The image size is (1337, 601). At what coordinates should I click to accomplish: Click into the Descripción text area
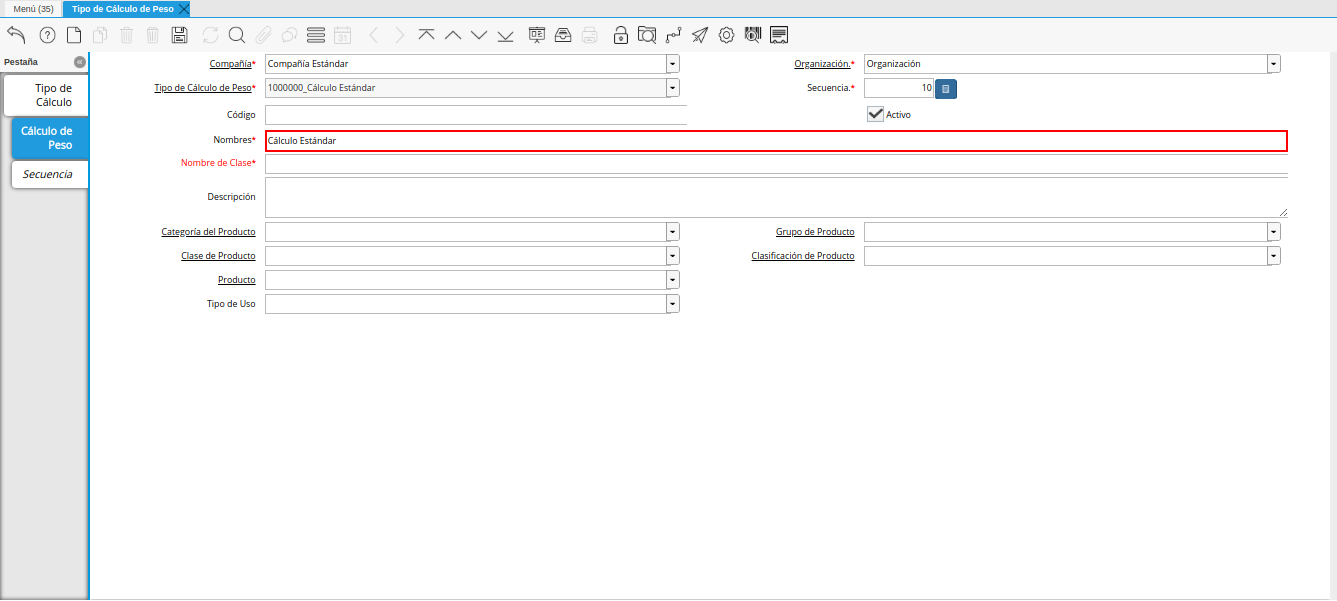[x=776, y=197]
